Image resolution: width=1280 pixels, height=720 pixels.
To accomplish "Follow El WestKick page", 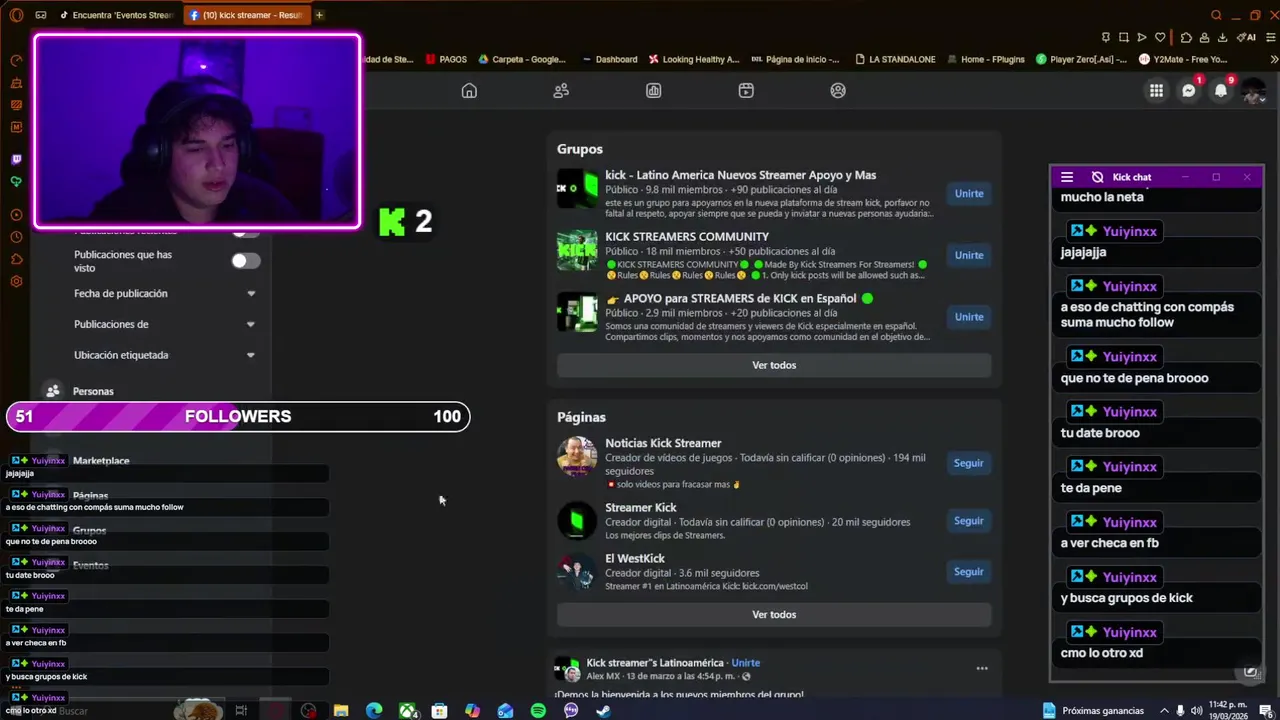I will [969, 572].
